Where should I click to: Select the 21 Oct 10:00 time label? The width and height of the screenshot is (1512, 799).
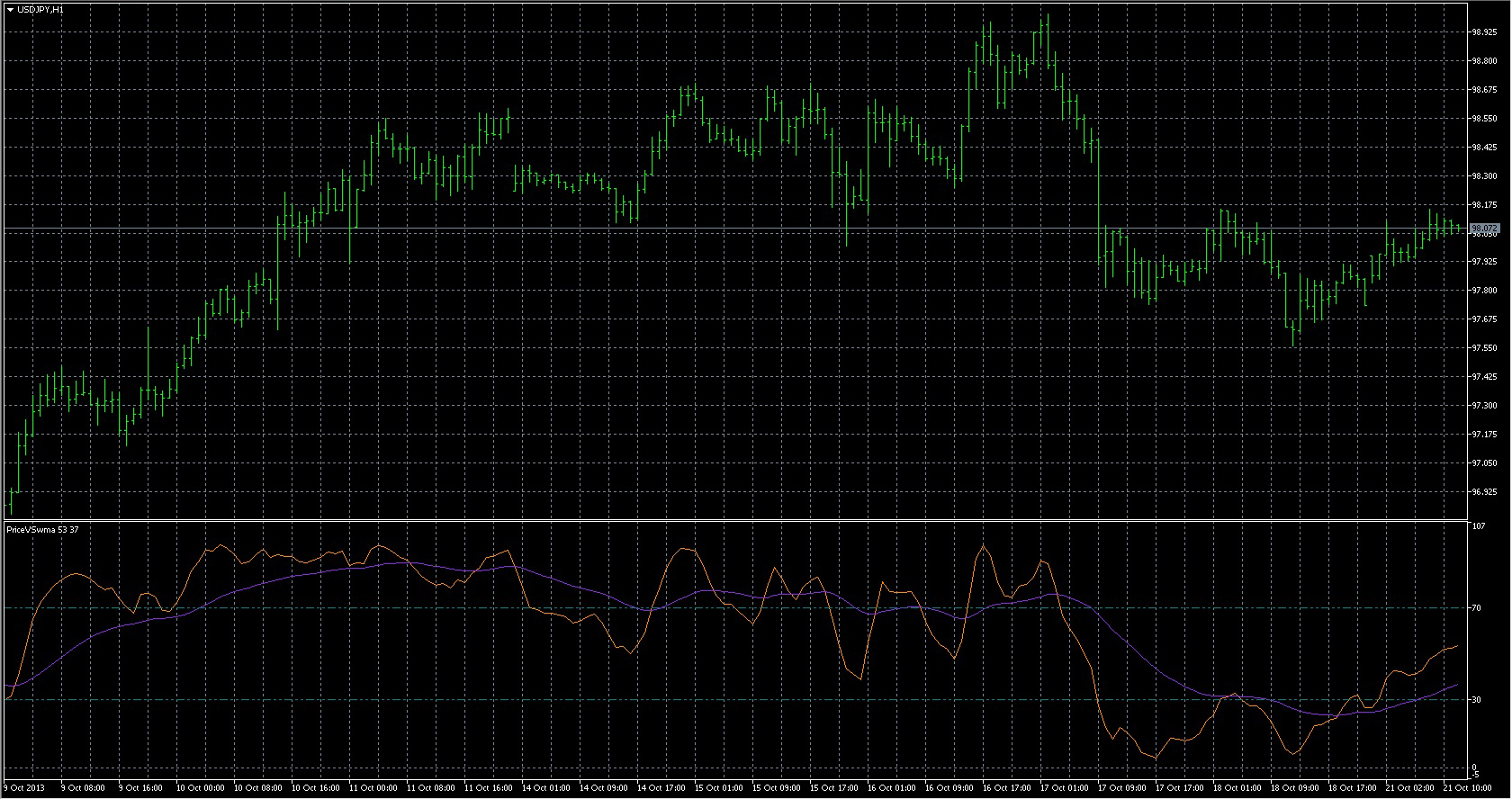(1468, 788)
